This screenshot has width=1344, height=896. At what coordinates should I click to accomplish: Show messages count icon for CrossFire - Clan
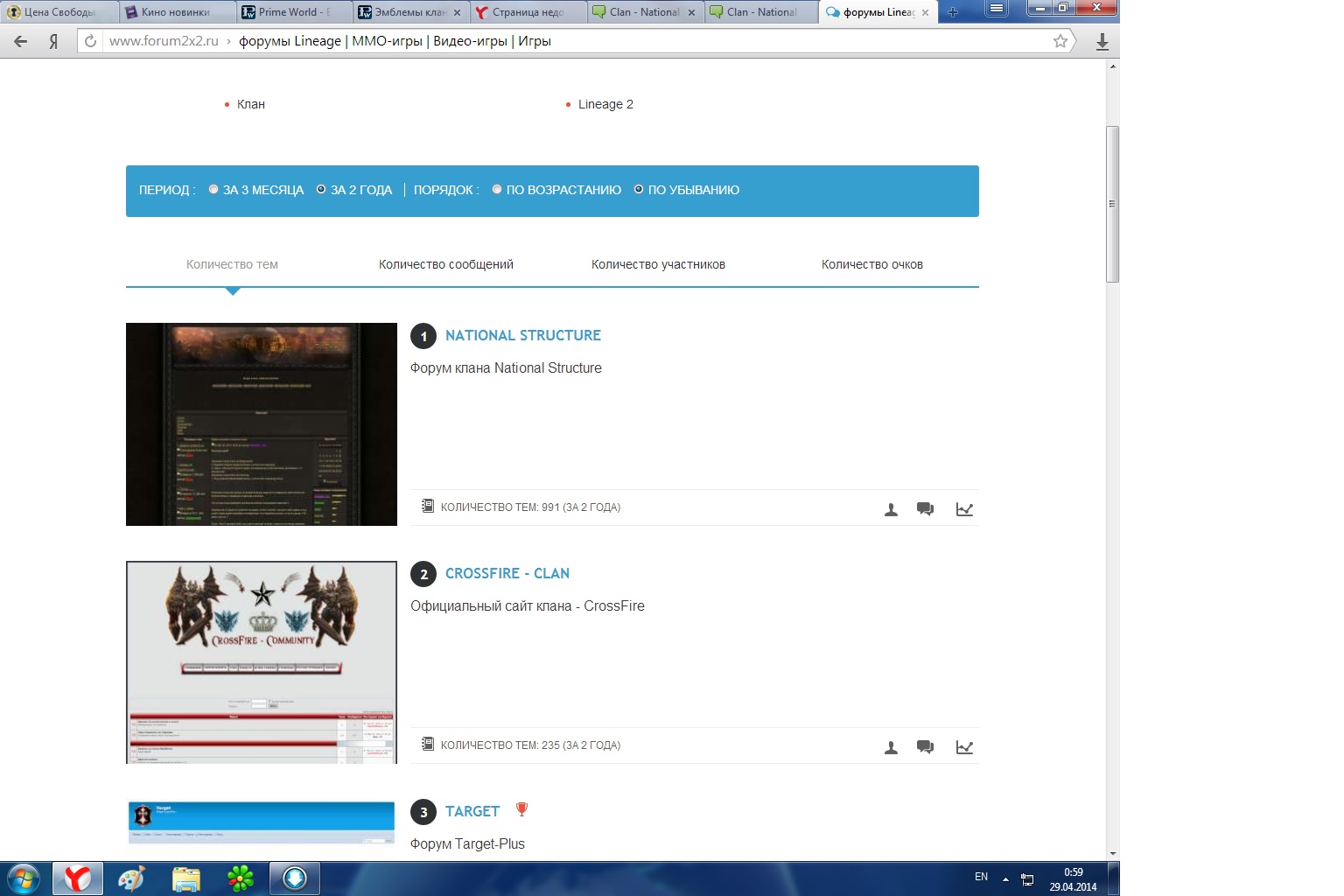pyautogui.click(x=925, y=747)
